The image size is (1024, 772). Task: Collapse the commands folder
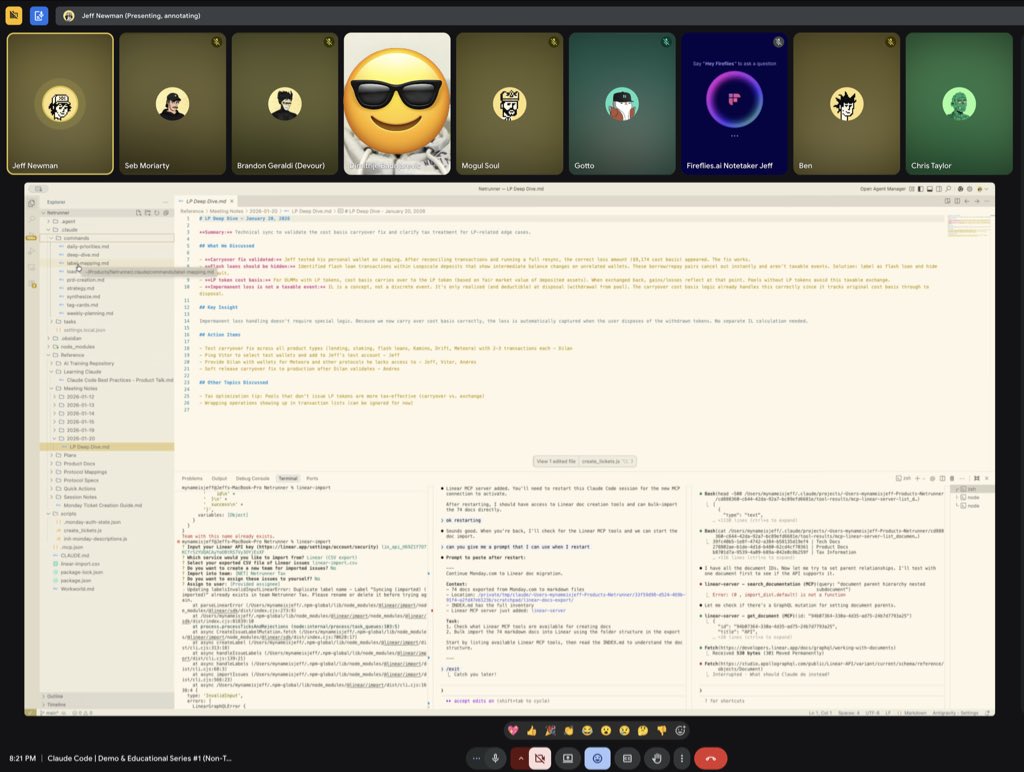click(107, 238)
